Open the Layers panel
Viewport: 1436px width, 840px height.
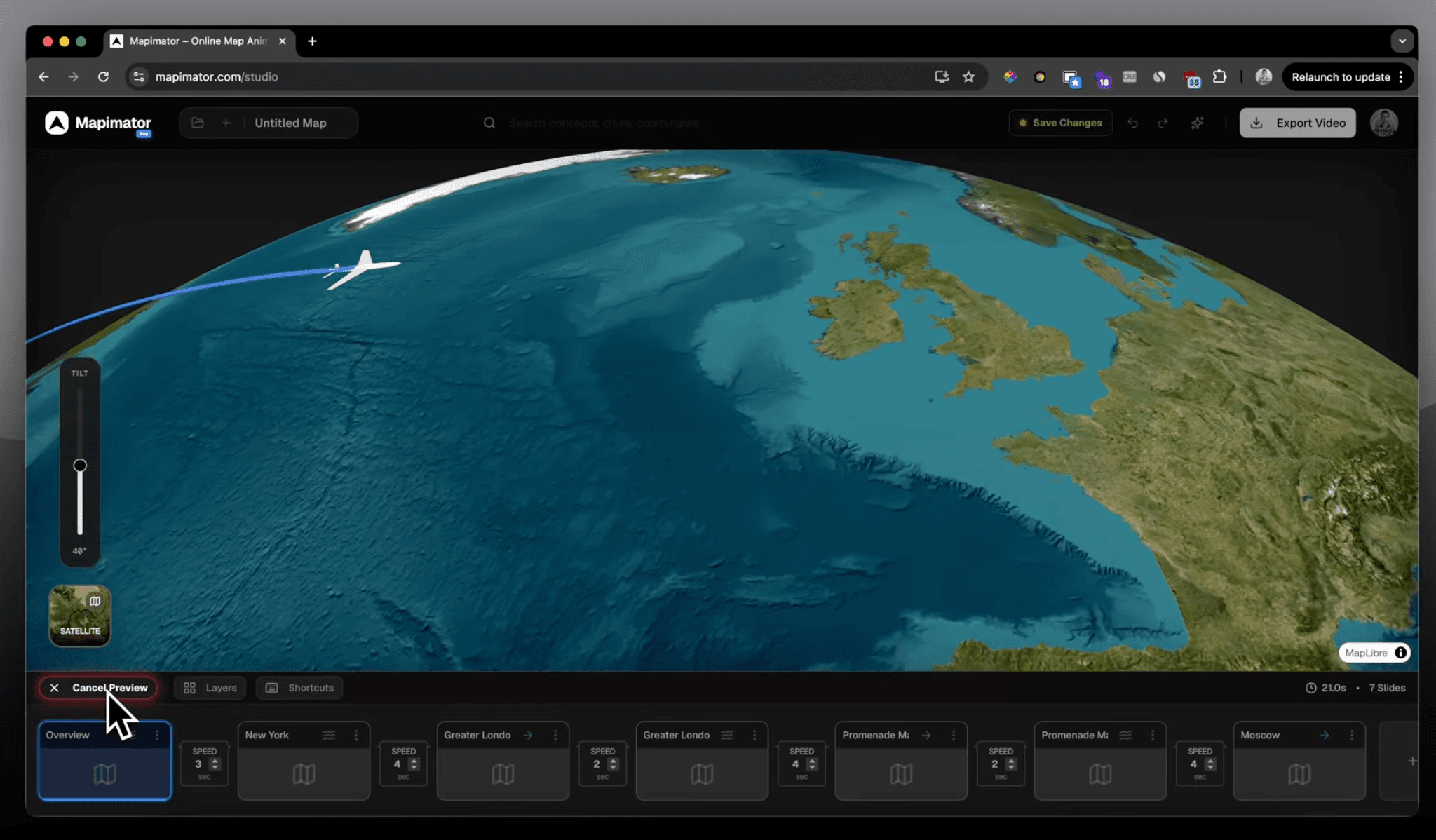[x=209, y=688]
